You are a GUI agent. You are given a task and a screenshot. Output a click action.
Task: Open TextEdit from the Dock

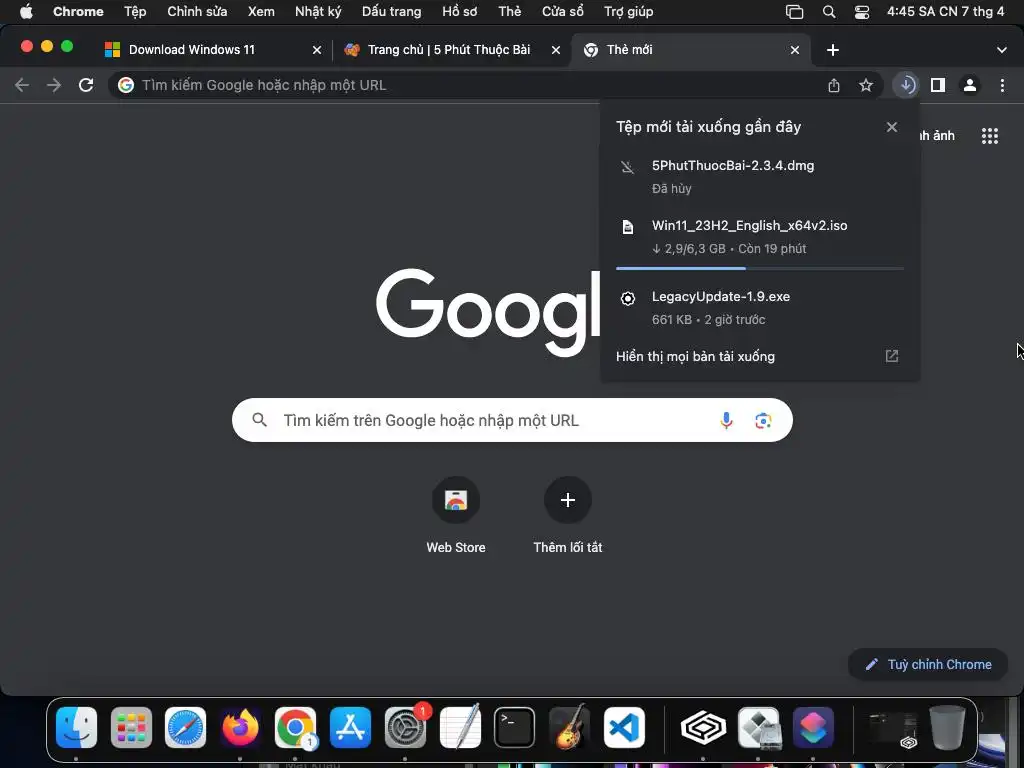click(460, 727)
